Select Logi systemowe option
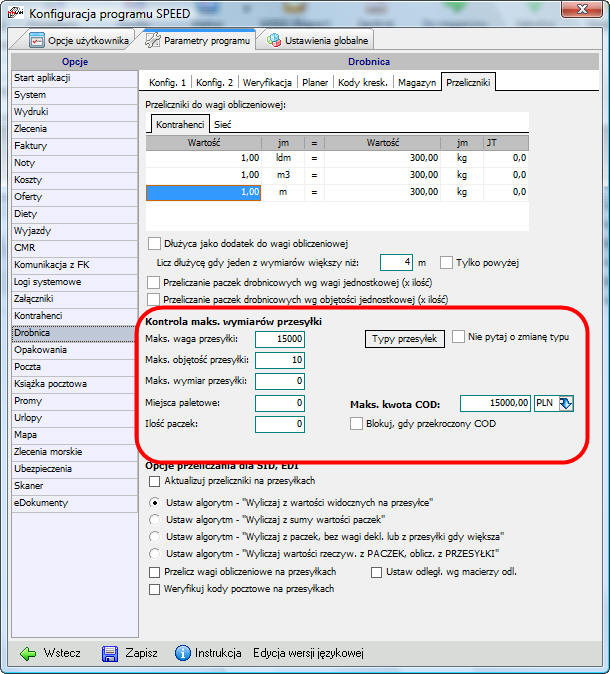 [75, 282]
